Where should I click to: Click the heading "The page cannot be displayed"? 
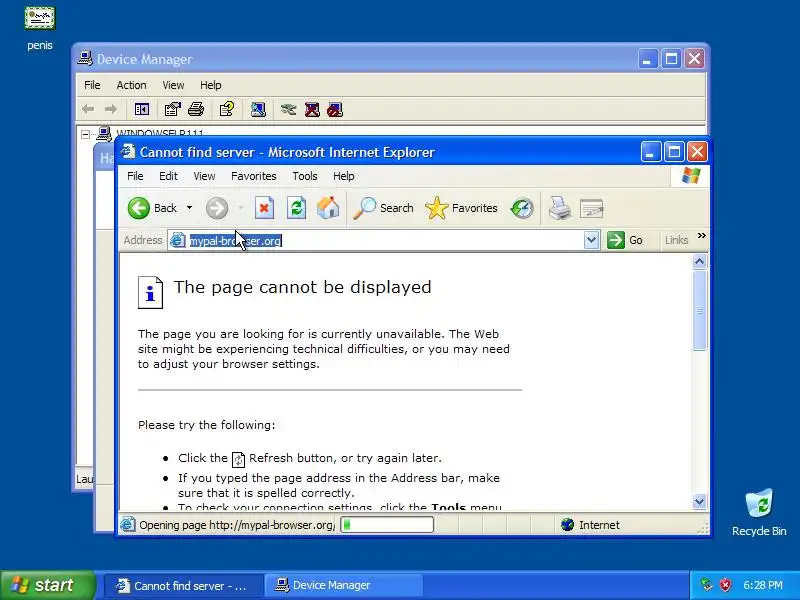[x=303, y=287]
